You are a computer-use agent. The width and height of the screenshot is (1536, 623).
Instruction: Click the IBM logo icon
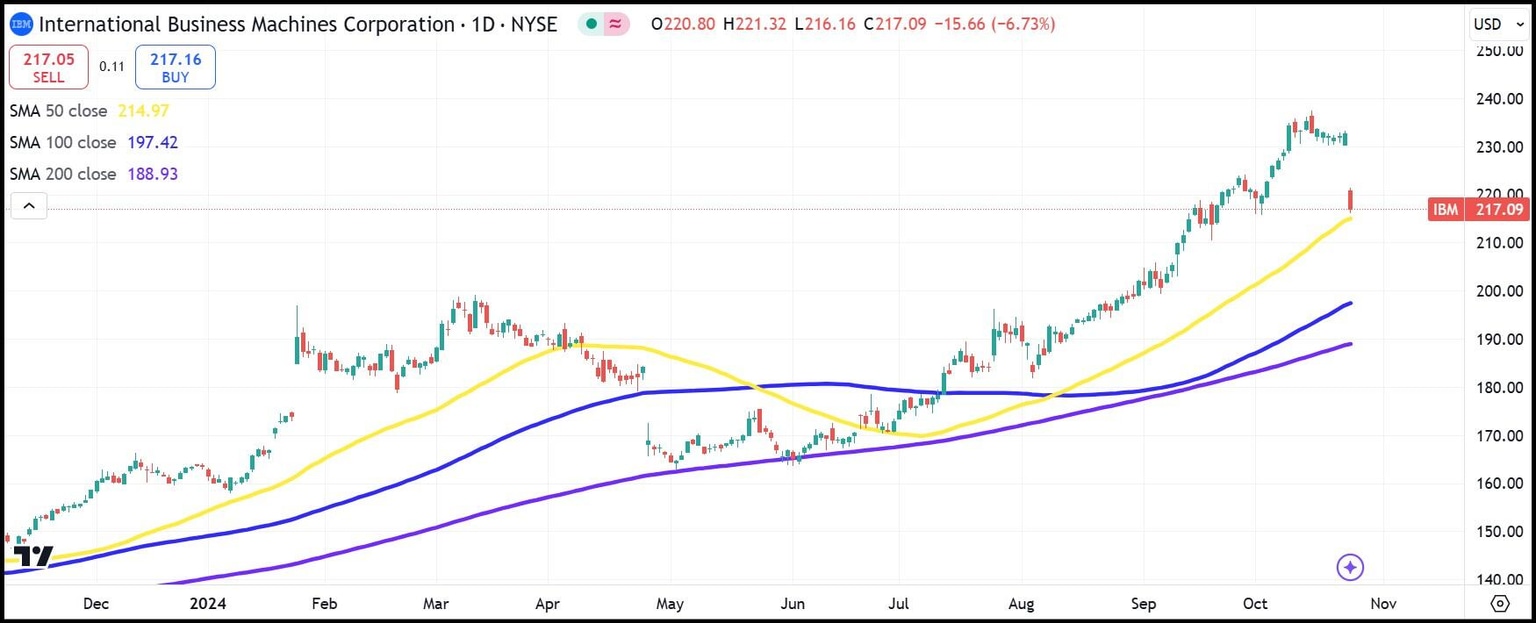[x=21, y=23]
